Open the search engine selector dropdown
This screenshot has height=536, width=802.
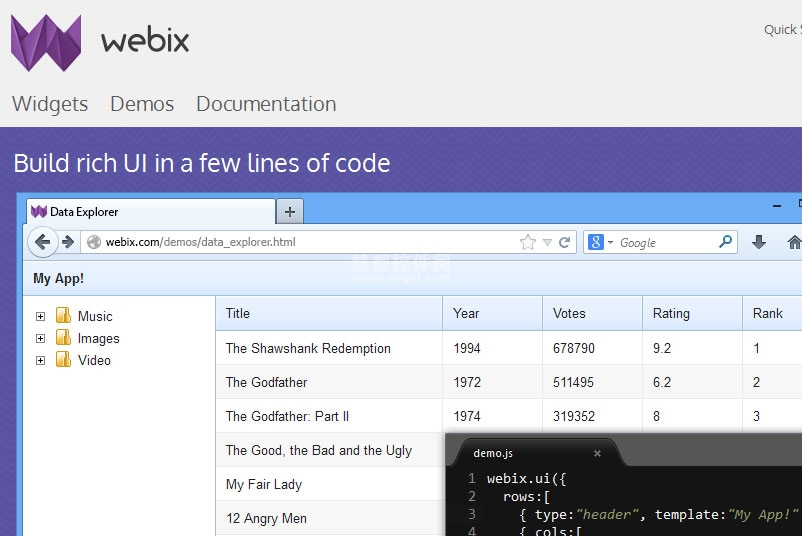[x=610, y=242]
